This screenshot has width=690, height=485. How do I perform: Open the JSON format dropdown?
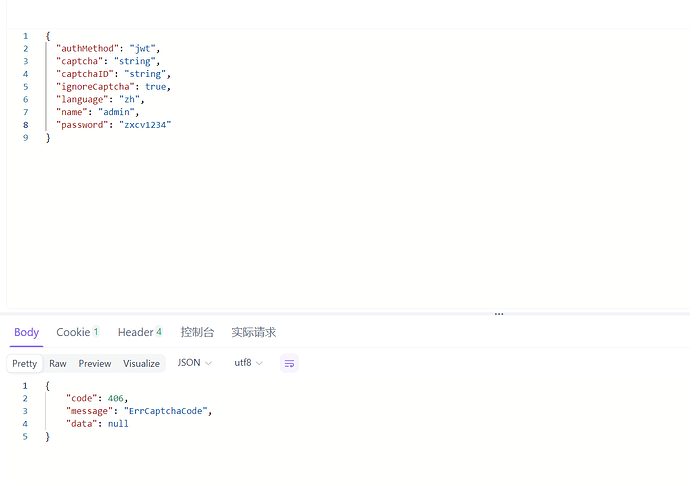[194, 363]
